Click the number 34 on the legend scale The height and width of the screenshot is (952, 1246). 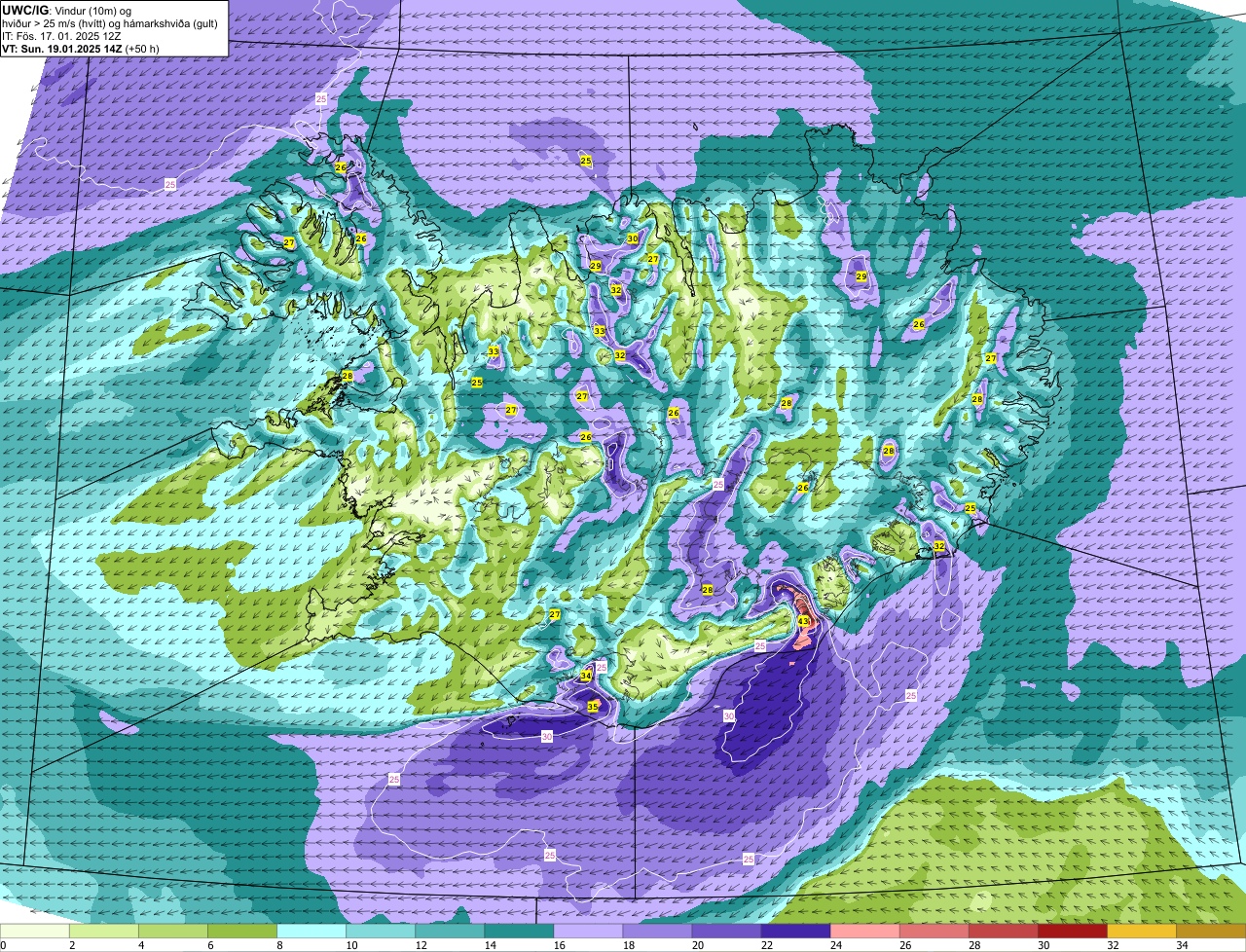coord(1182,945)
